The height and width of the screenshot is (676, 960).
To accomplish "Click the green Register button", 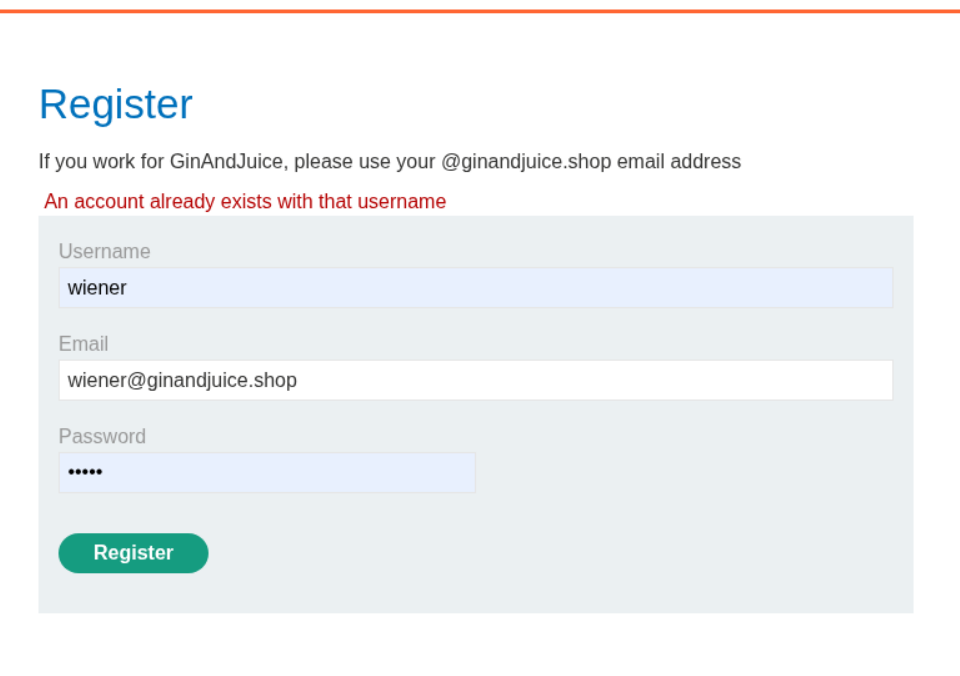I will coord(133,553).
